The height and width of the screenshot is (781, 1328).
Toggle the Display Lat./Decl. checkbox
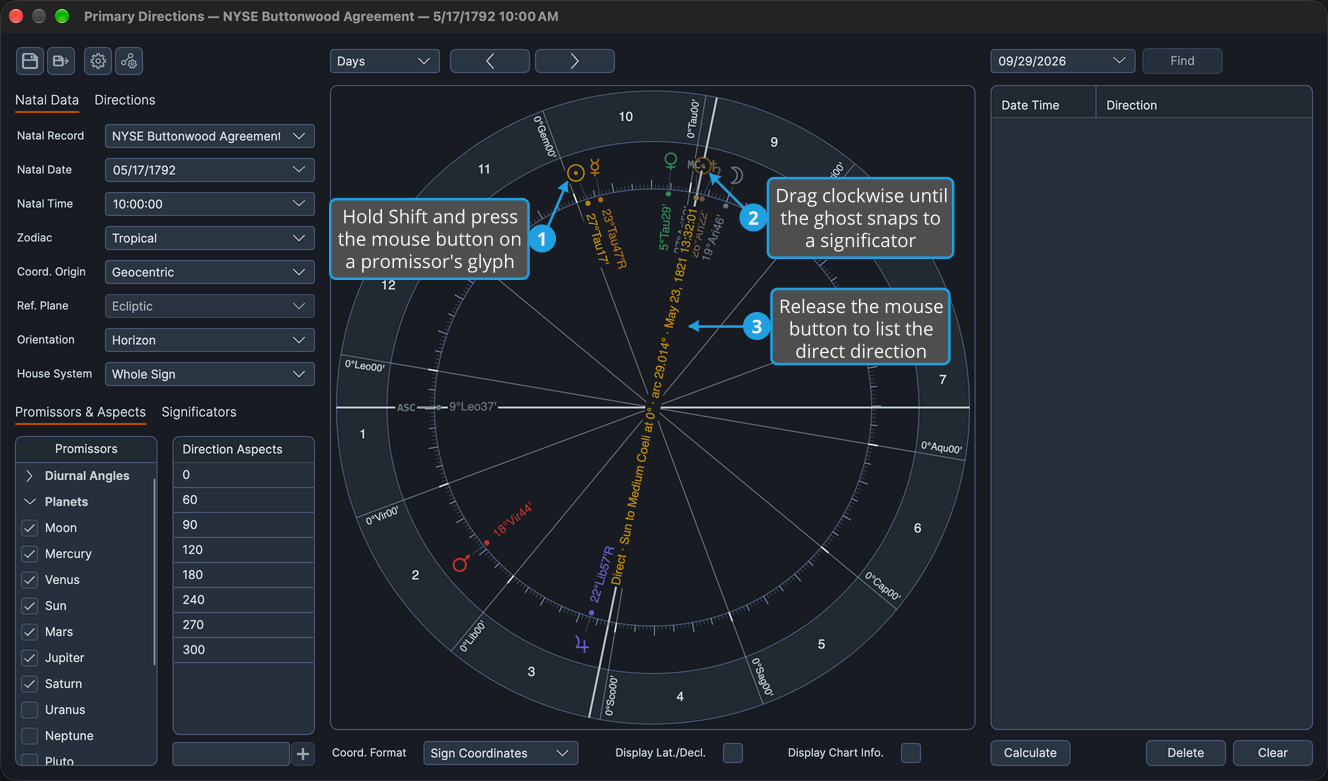pos(733,753)
